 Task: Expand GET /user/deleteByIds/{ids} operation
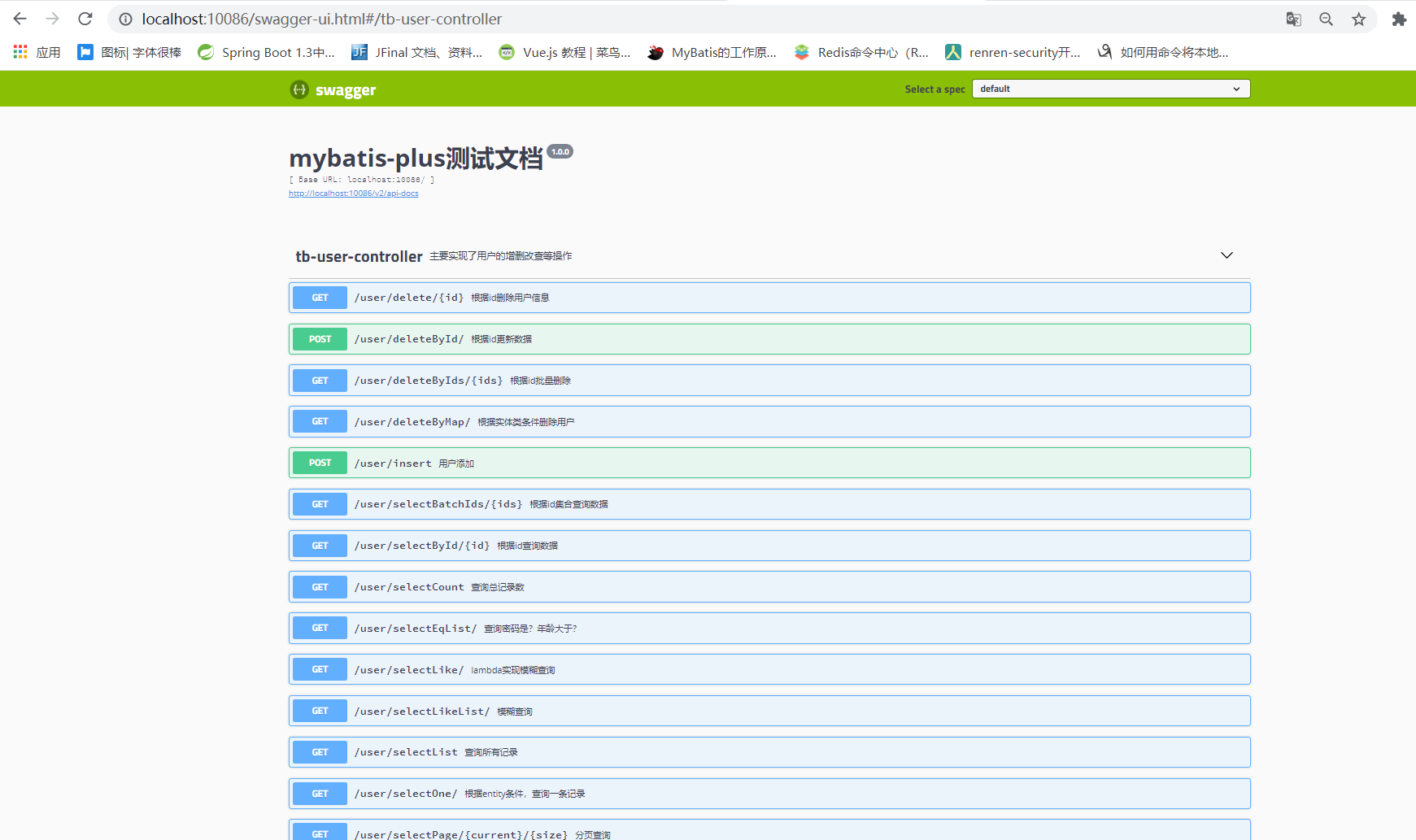pyautogui.click(x=769, y=381)
